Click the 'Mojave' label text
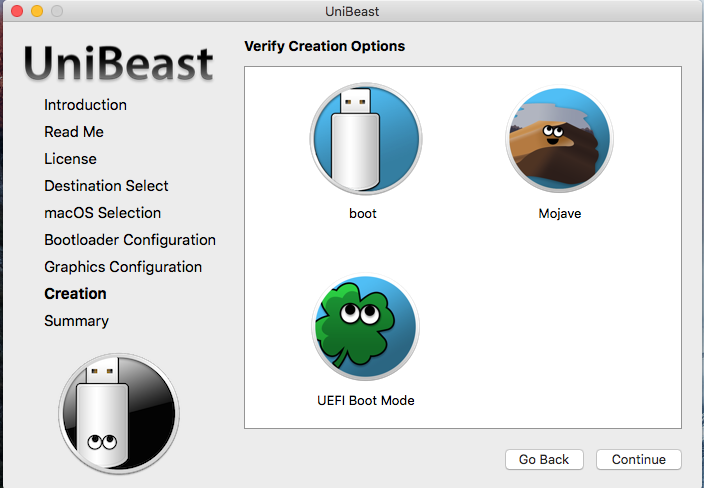The width and height of the screenshot is (704, 488). click(x=560, y=214)
